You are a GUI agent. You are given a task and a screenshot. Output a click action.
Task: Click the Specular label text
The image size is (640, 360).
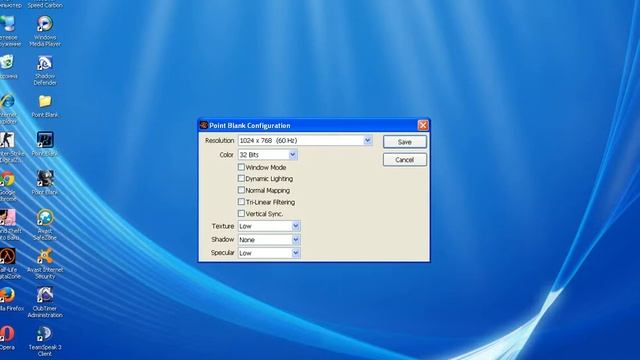pos(222,253)
